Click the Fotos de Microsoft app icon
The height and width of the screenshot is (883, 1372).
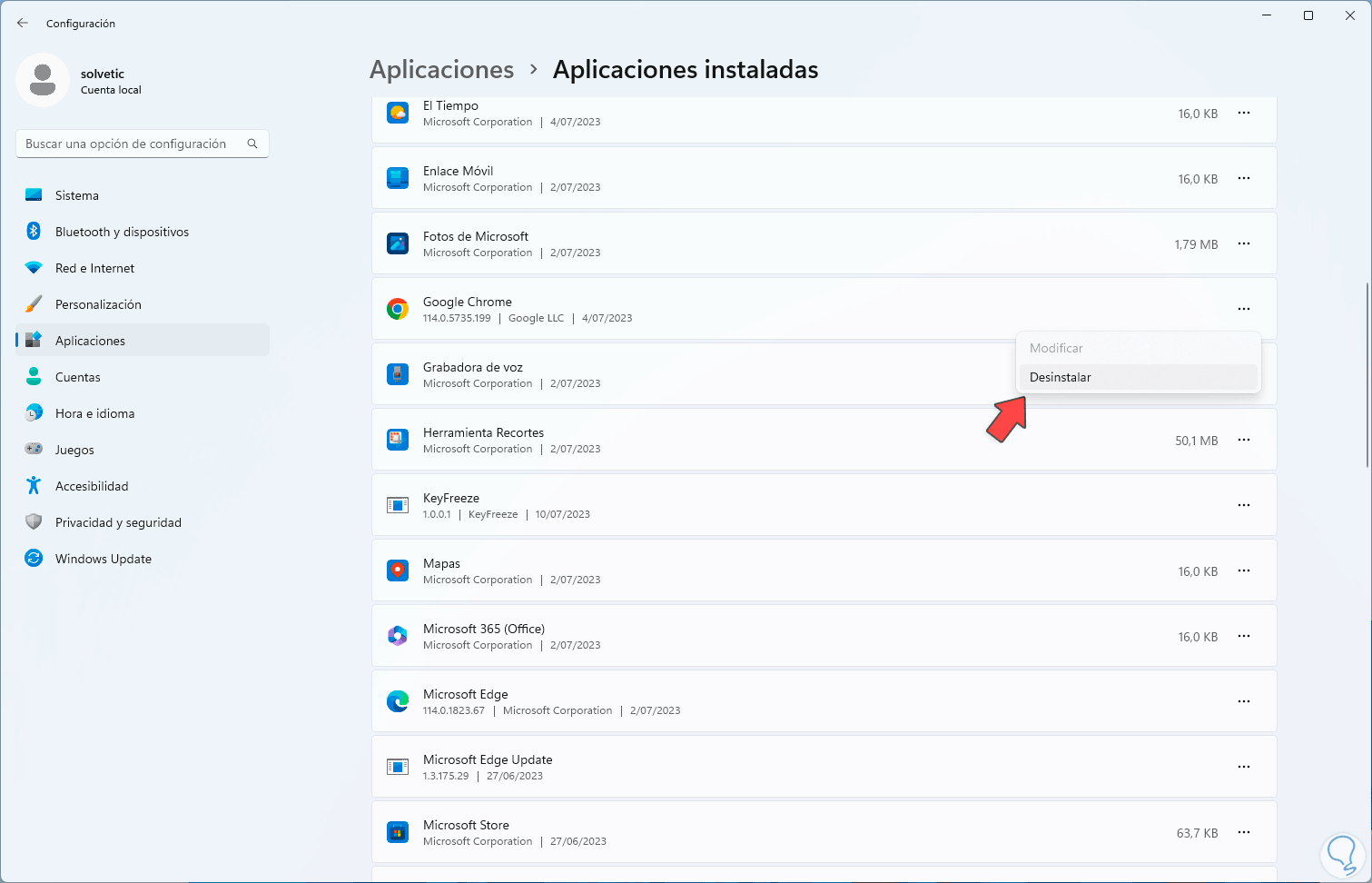[398, 244]
